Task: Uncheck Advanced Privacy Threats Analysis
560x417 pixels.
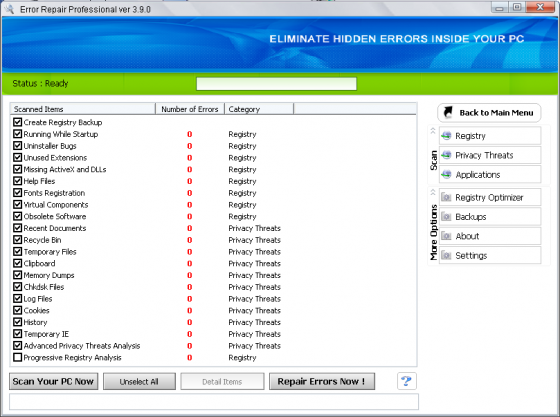Action: pyautogui.click(x=17, y=346)
